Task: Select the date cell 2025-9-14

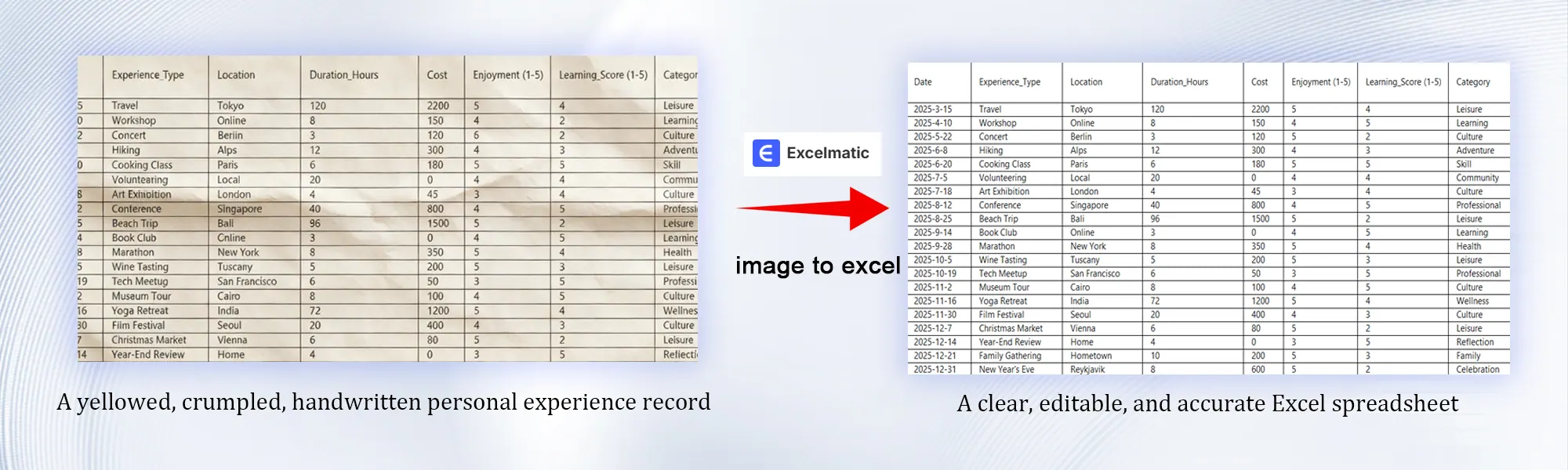Action: click(932, 233)
